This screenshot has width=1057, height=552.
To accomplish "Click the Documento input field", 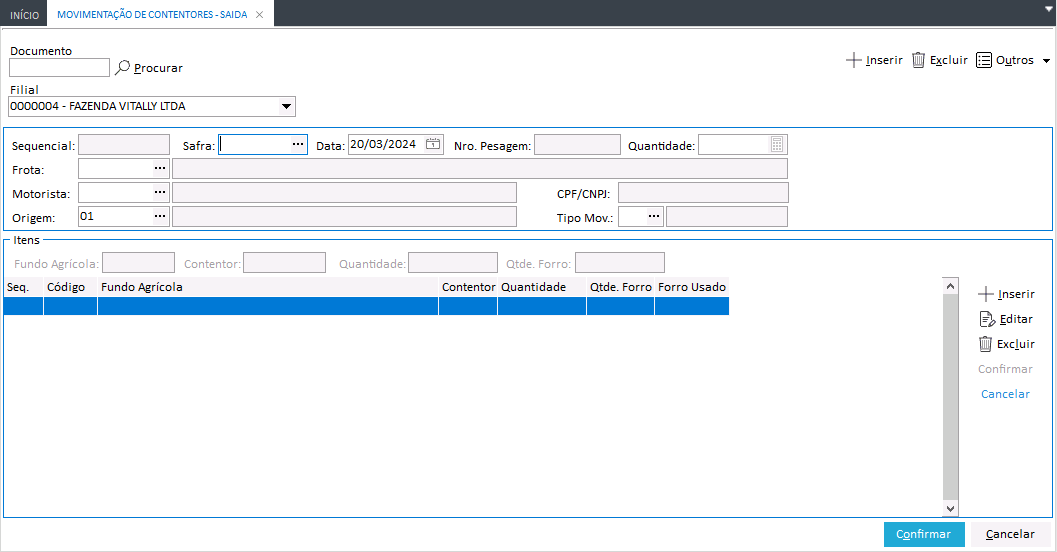I will click(59, 68).
